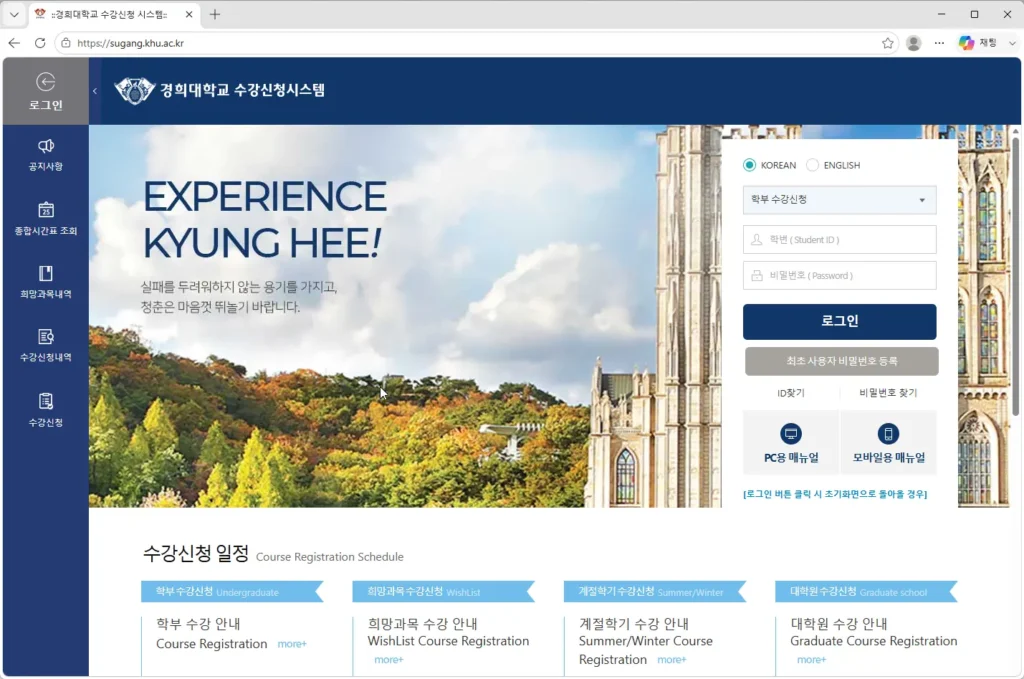Click more+ after Summer/Winter Course Registration

[671, 660]
